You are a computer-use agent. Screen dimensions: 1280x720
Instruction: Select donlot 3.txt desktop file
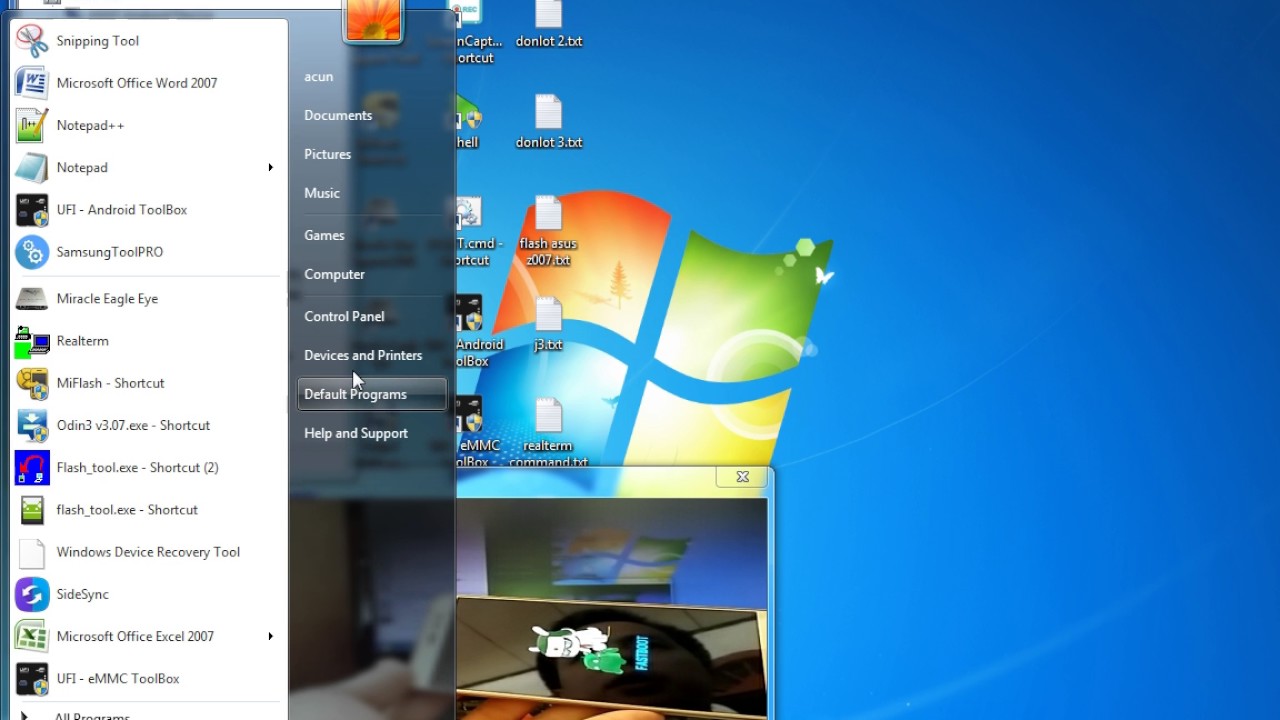pos(548,122)
